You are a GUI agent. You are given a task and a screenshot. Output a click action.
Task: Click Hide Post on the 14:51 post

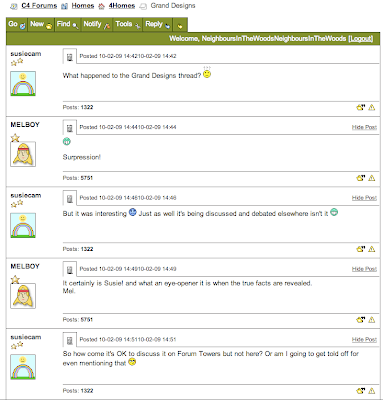tap(364, 339)
